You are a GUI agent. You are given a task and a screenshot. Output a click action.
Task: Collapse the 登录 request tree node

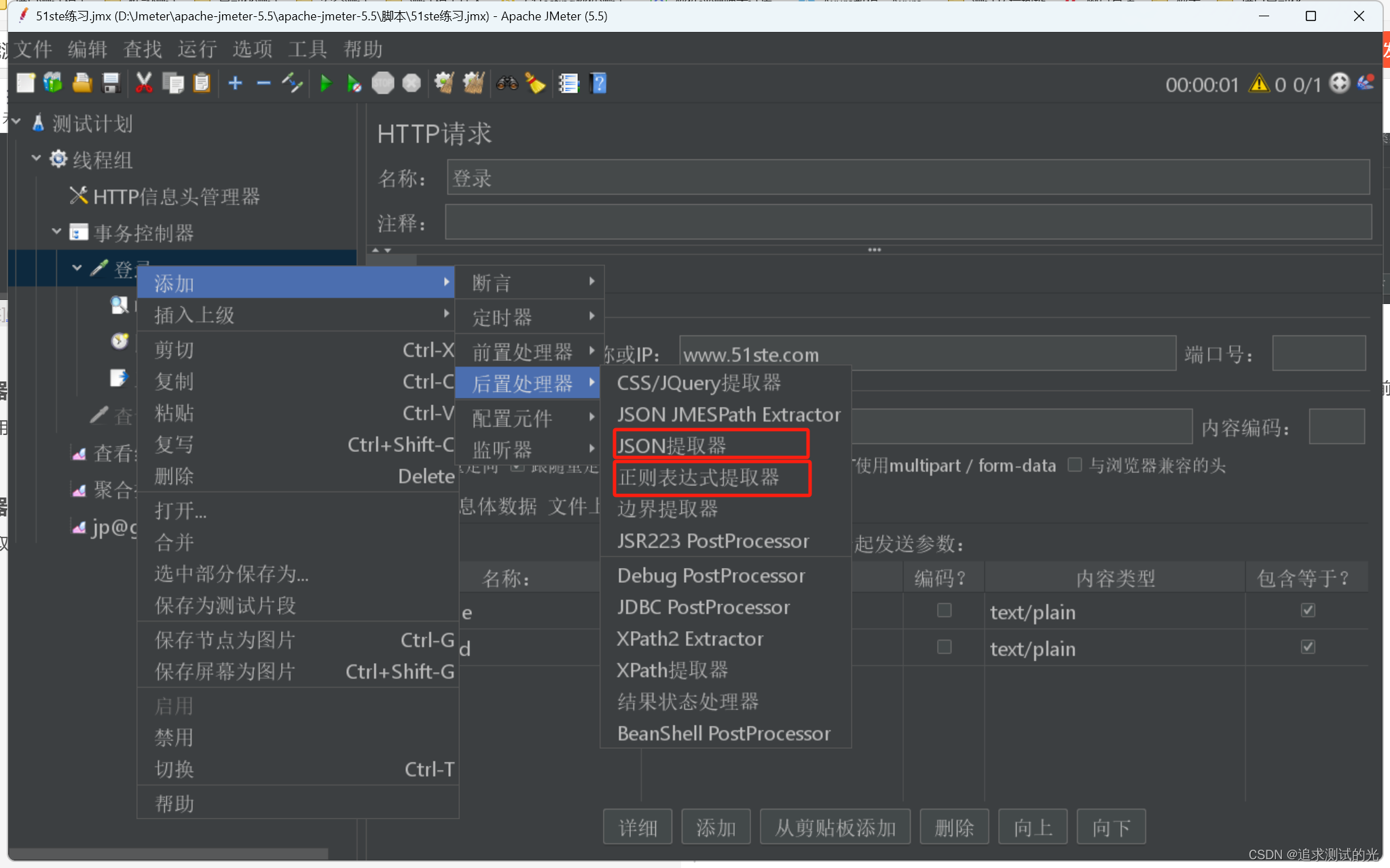click(77, 268)
